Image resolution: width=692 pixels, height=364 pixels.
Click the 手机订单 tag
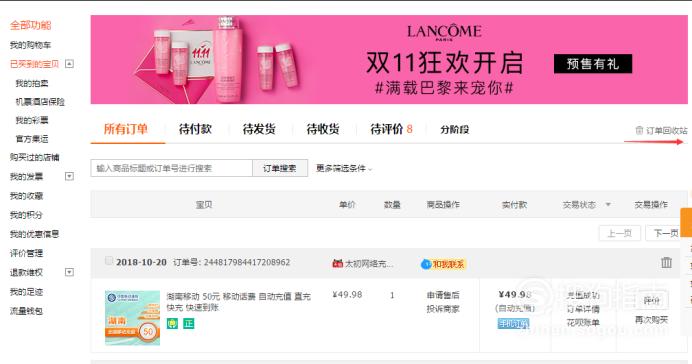coord(514,323)
